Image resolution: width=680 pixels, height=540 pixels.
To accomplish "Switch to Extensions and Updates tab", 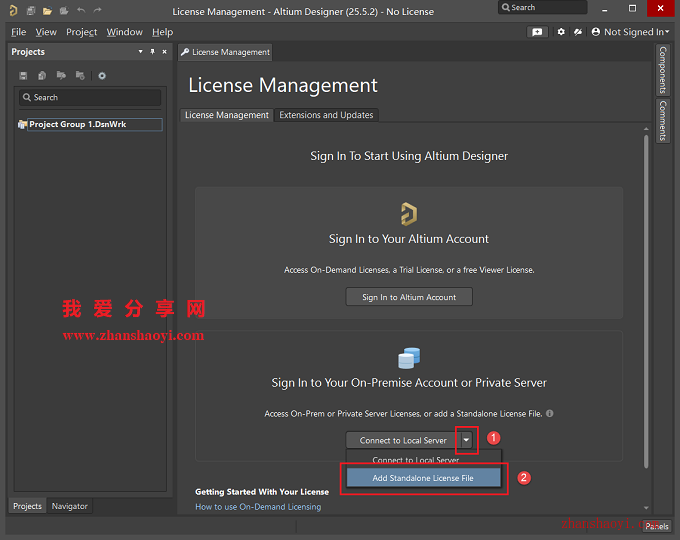I will (x=326, y=115).
